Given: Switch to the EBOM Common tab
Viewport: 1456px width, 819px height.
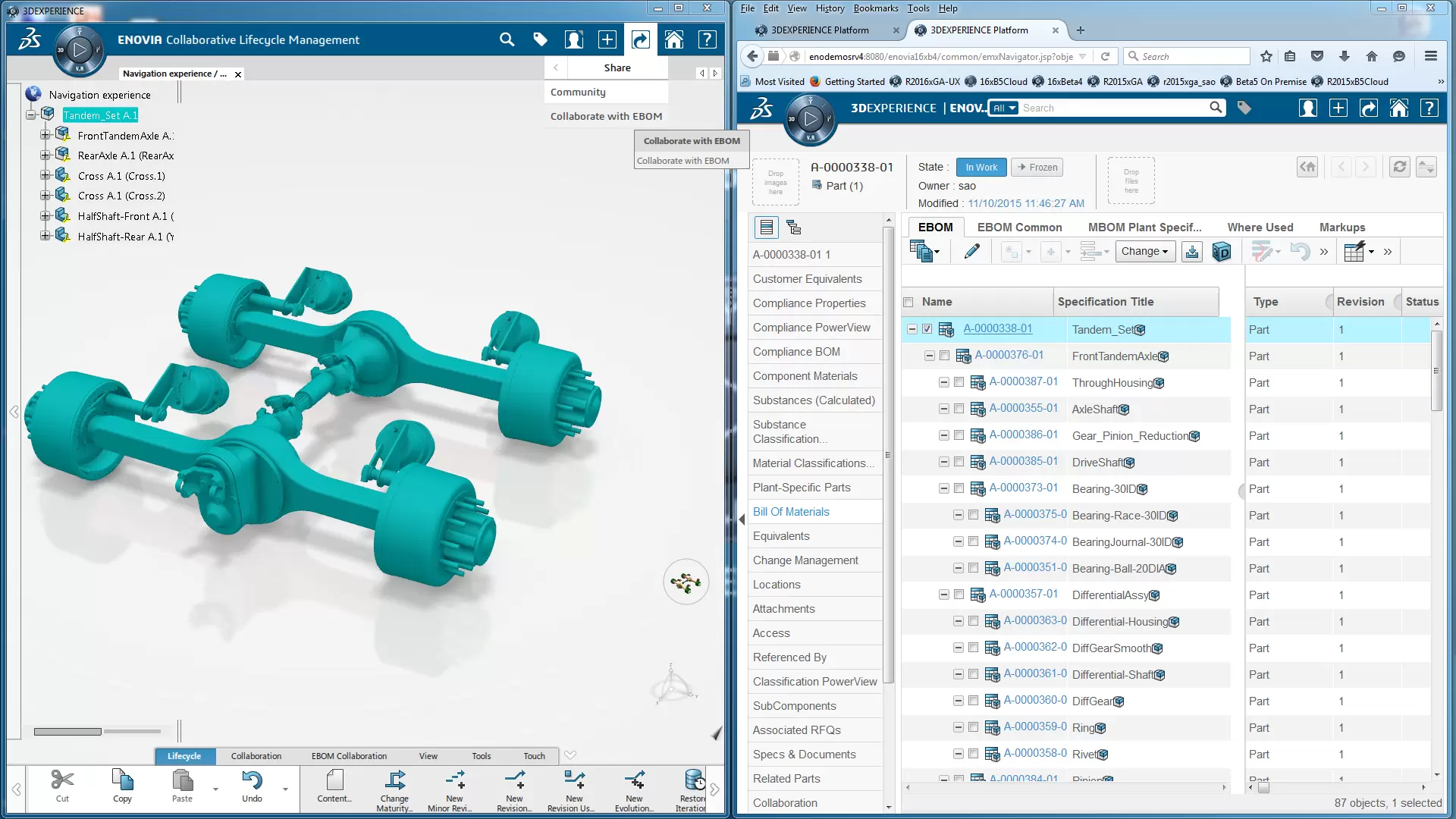Looking at the screenshot, I should (x=1019, y=227).
